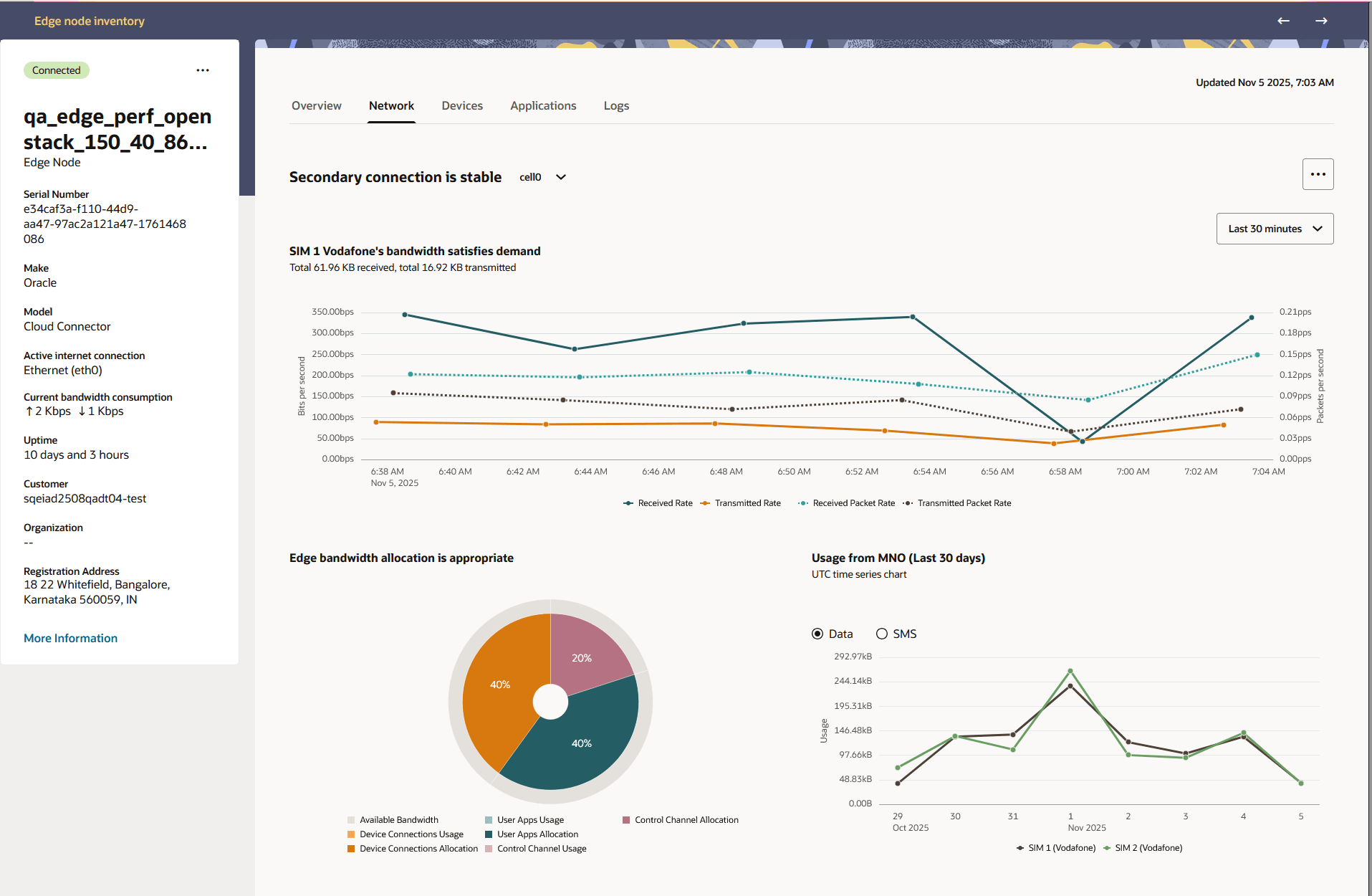Image resolution: width=1372 pixels, height=896 pixels.
Task: Open the sidebar ellipsis actions menu
Action: 203,70
